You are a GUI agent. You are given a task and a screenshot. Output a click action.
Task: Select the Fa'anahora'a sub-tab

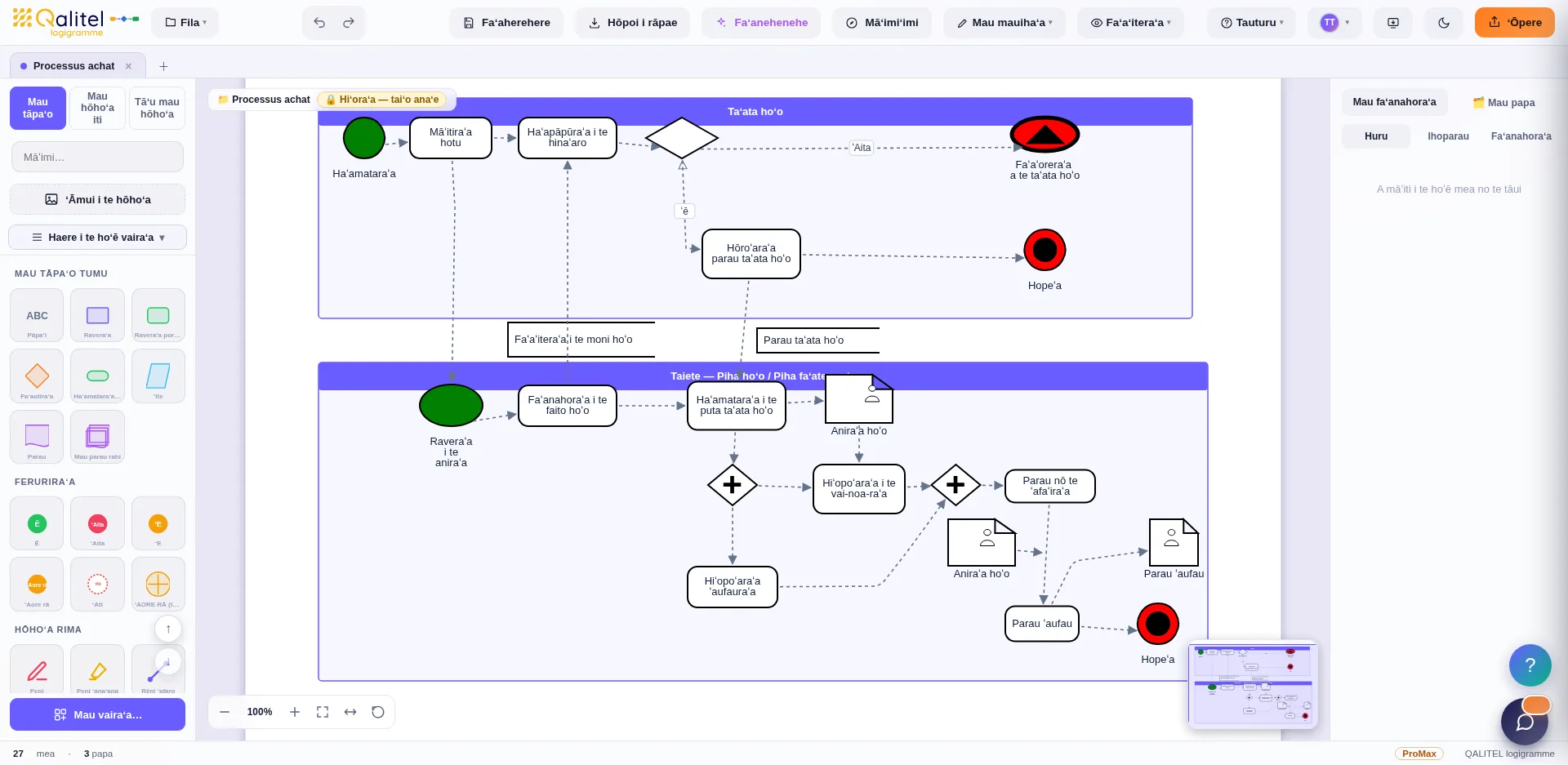pyautogui.click(x=1521, y=136)
